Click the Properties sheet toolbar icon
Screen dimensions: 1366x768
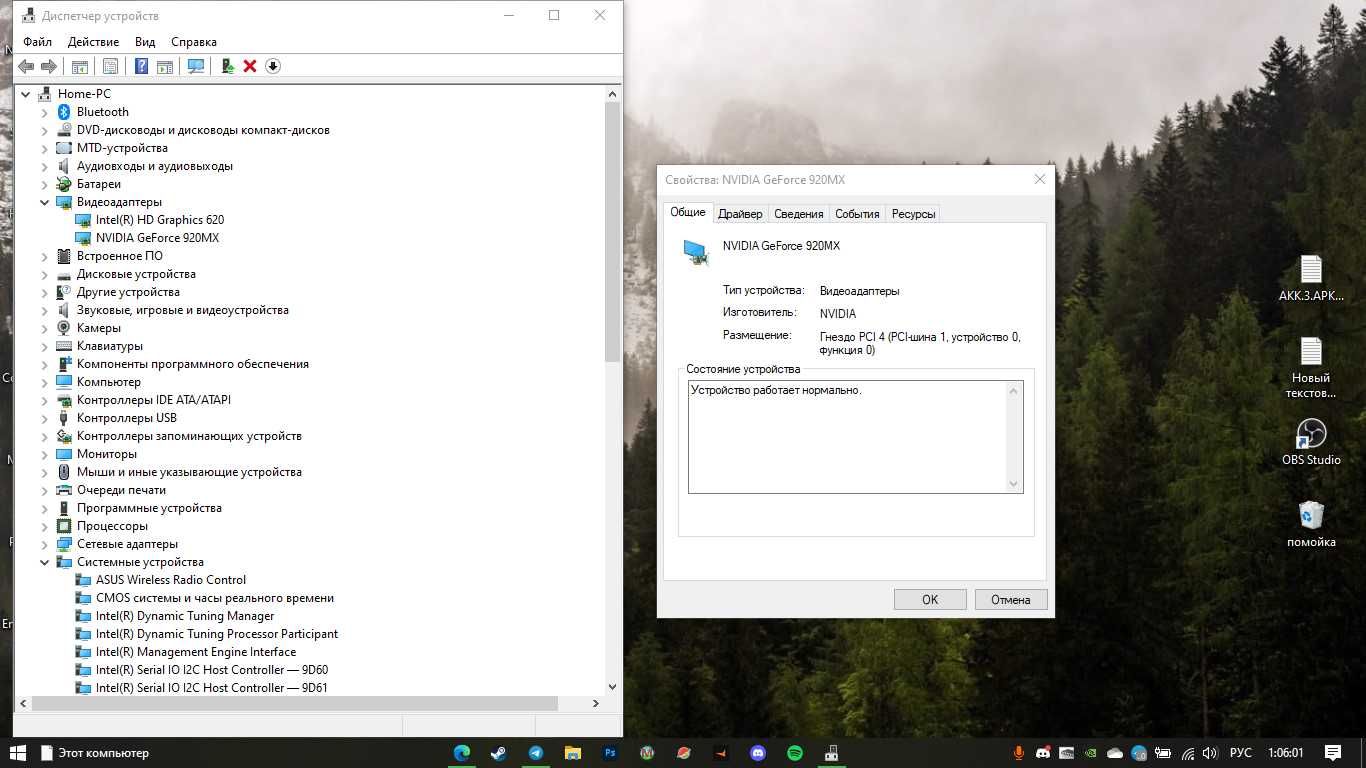(111, 66)
